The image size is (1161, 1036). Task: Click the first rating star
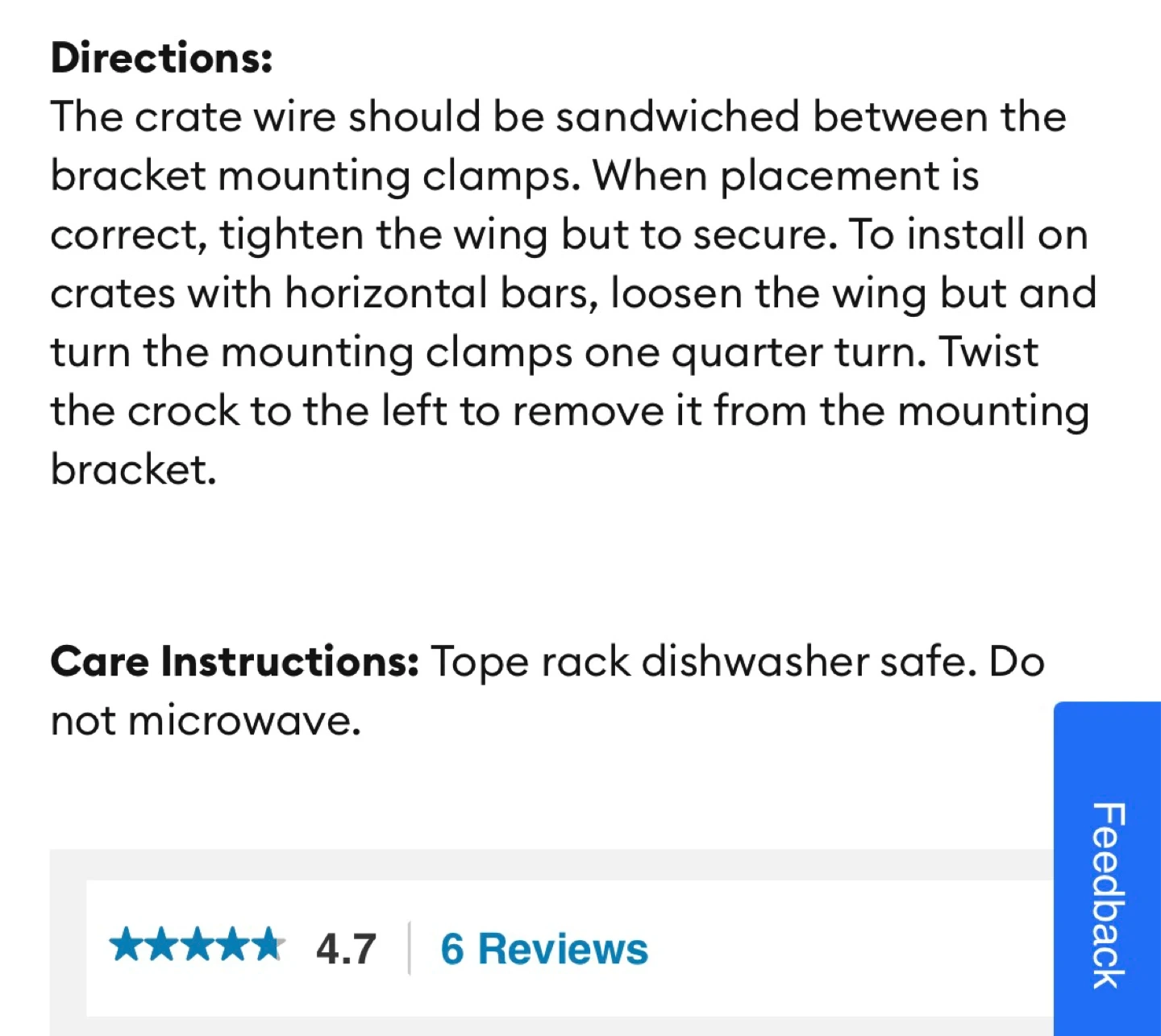(x=127, y=945)
